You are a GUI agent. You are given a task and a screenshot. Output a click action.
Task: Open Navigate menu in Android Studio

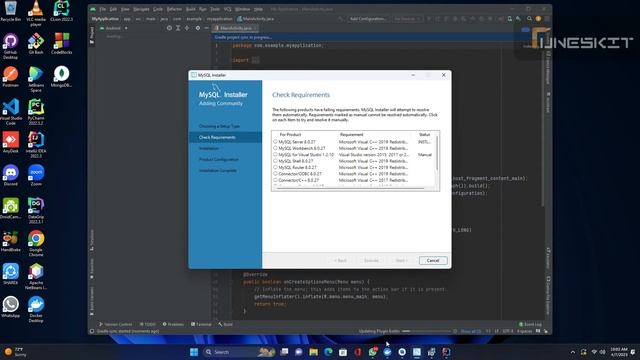coord(141,9)
